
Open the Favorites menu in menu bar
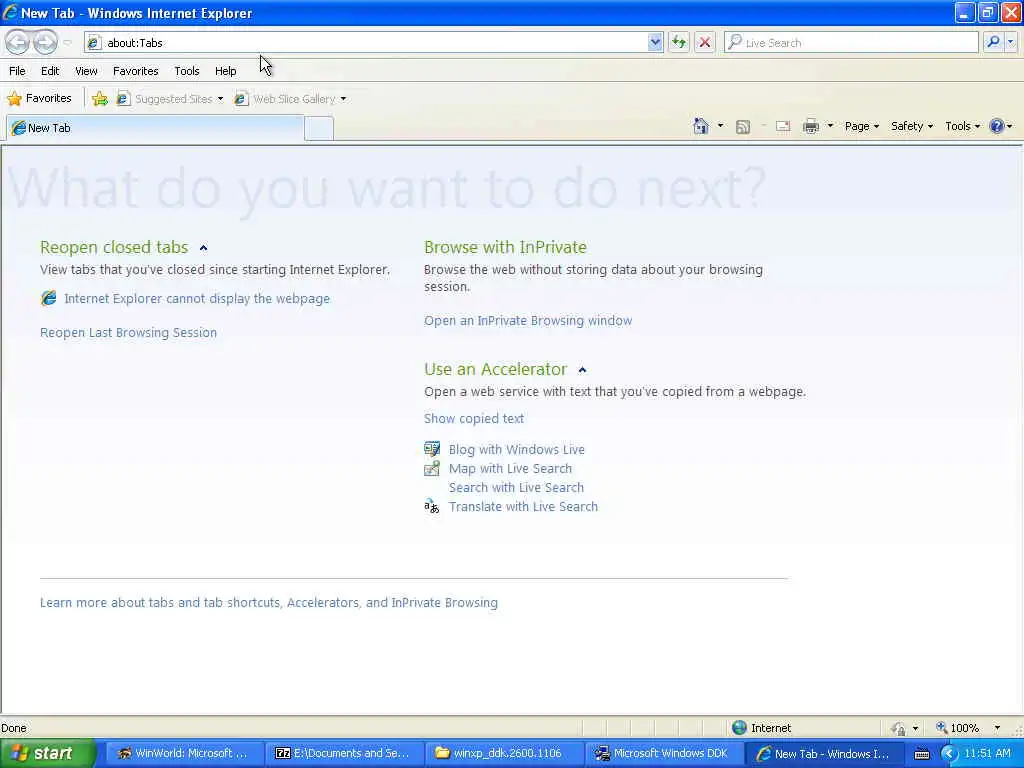click(135, 71)
